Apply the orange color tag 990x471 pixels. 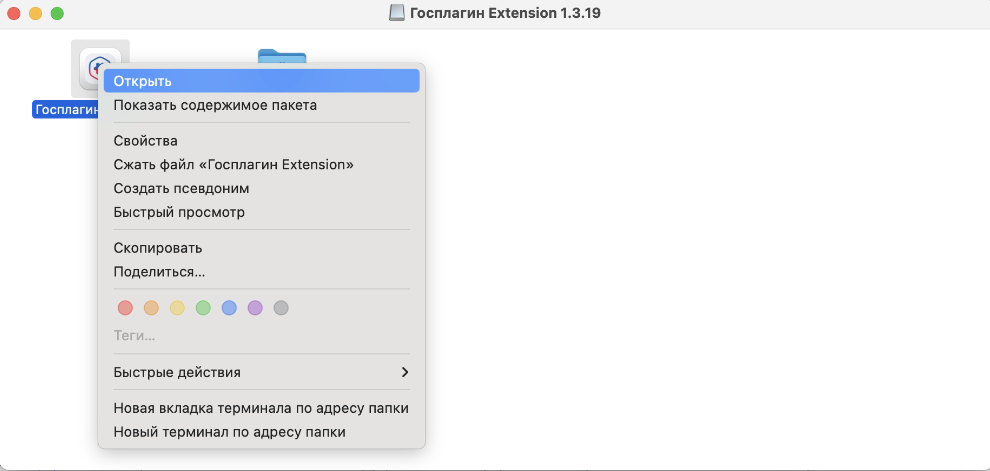(x=151, y=308)
